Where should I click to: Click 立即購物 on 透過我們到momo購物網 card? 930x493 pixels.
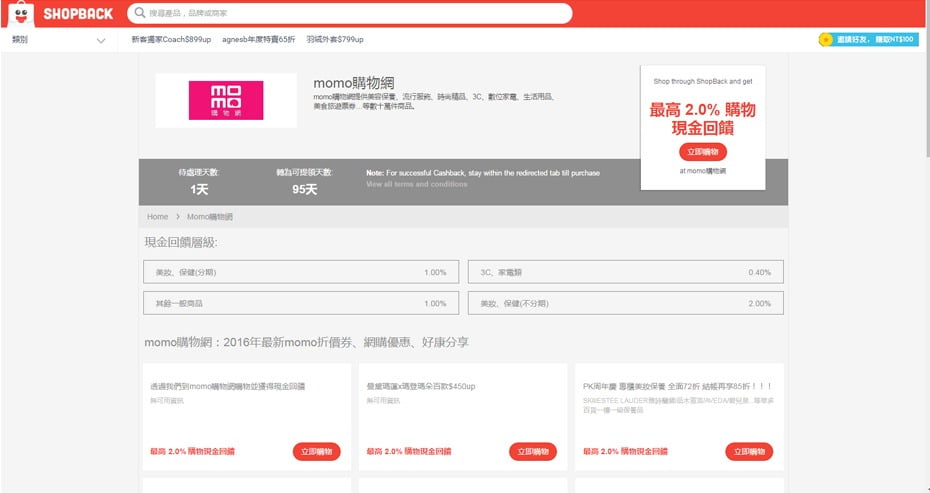click(316, 451)
